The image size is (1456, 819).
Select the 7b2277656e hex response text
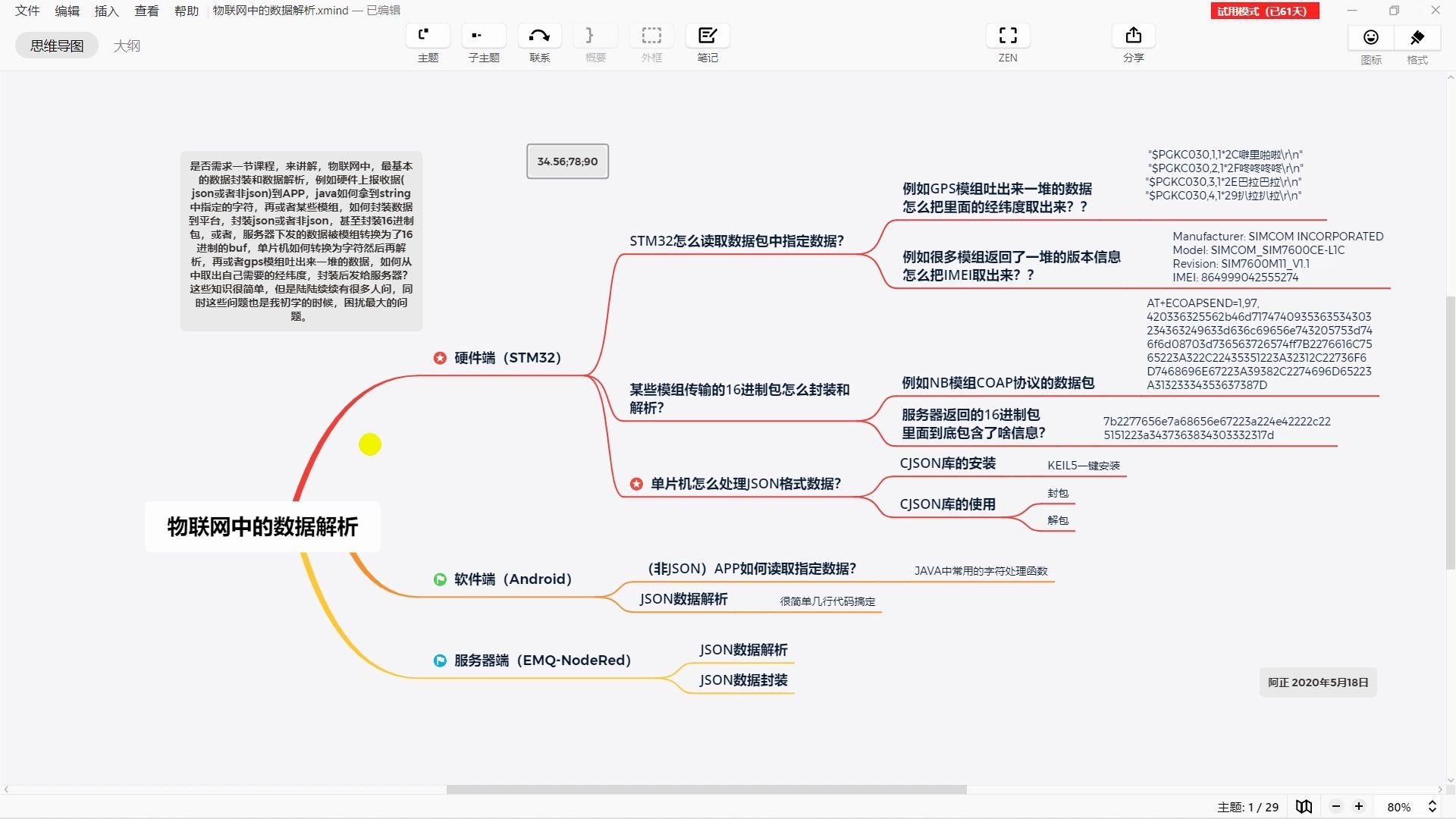click(x=1216, y=428)
